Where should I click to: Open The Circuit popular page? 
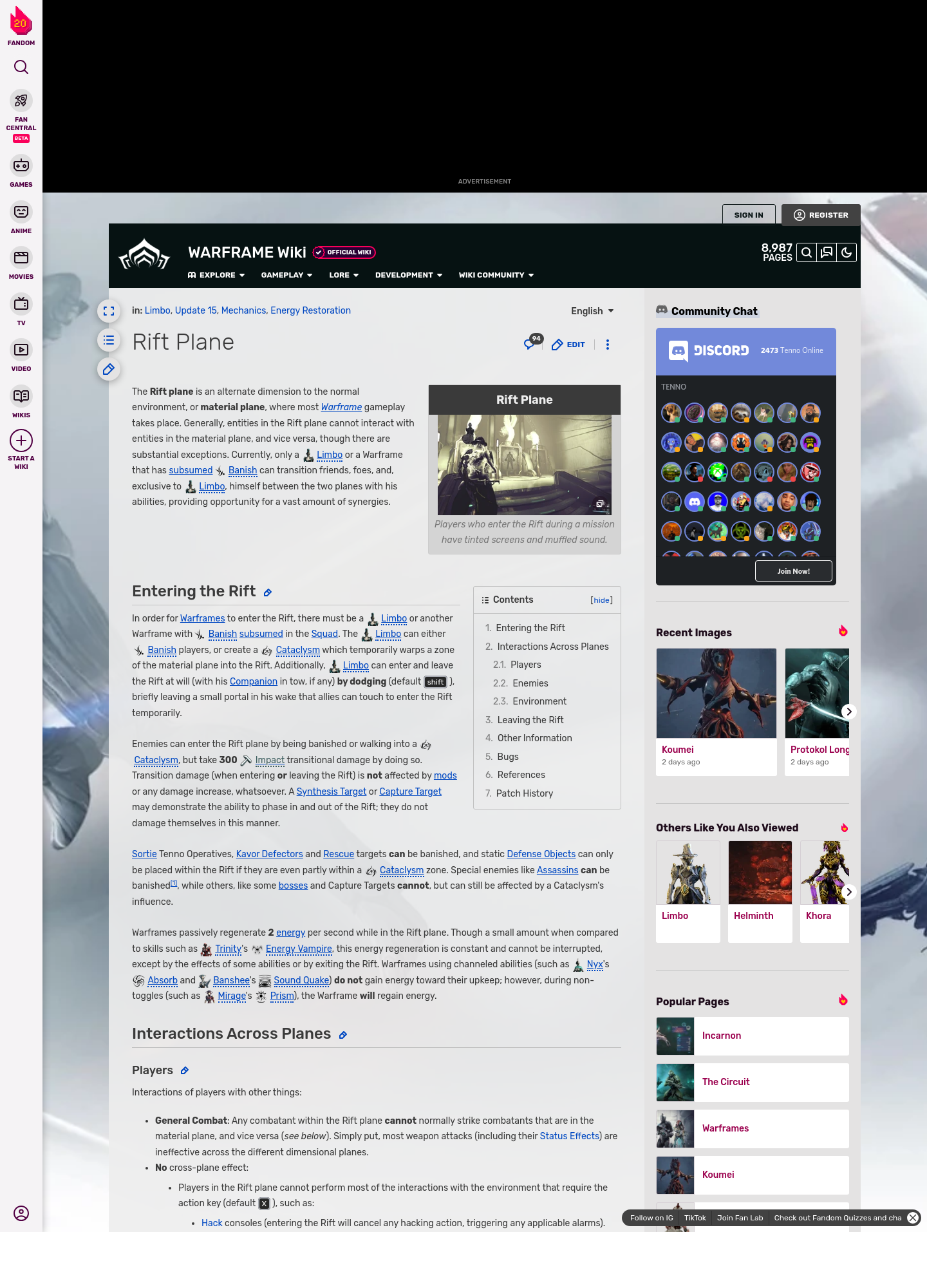(x=753, y=1083)
